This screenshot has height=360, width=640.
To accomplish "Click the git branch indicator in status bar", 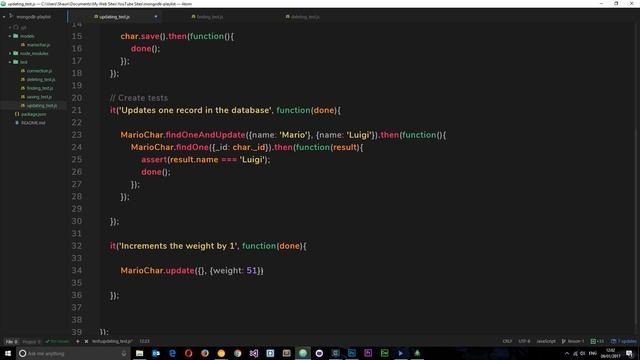I will click(573, 341).
